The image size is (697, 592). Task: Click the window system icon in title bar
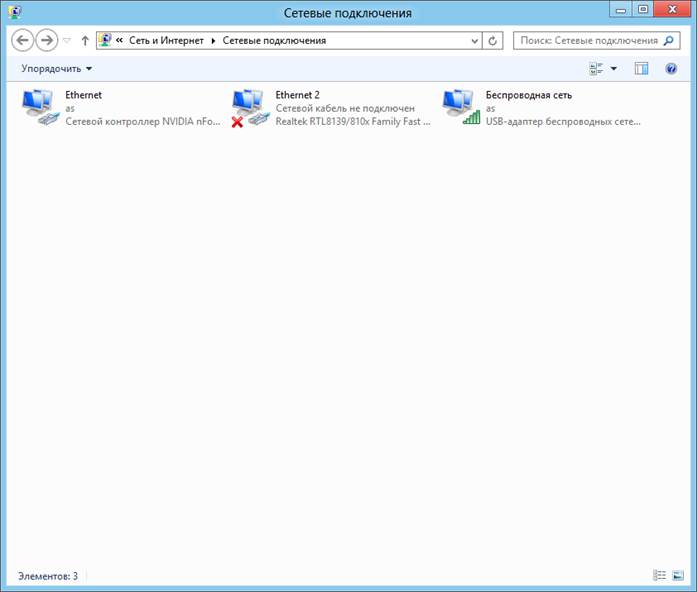coord(14,12)
